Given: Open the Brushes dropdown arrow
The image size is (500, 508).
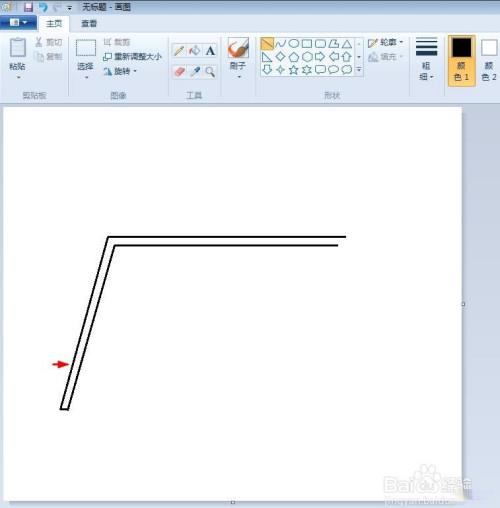Looking at the screenshot, I should pos(239,77).
